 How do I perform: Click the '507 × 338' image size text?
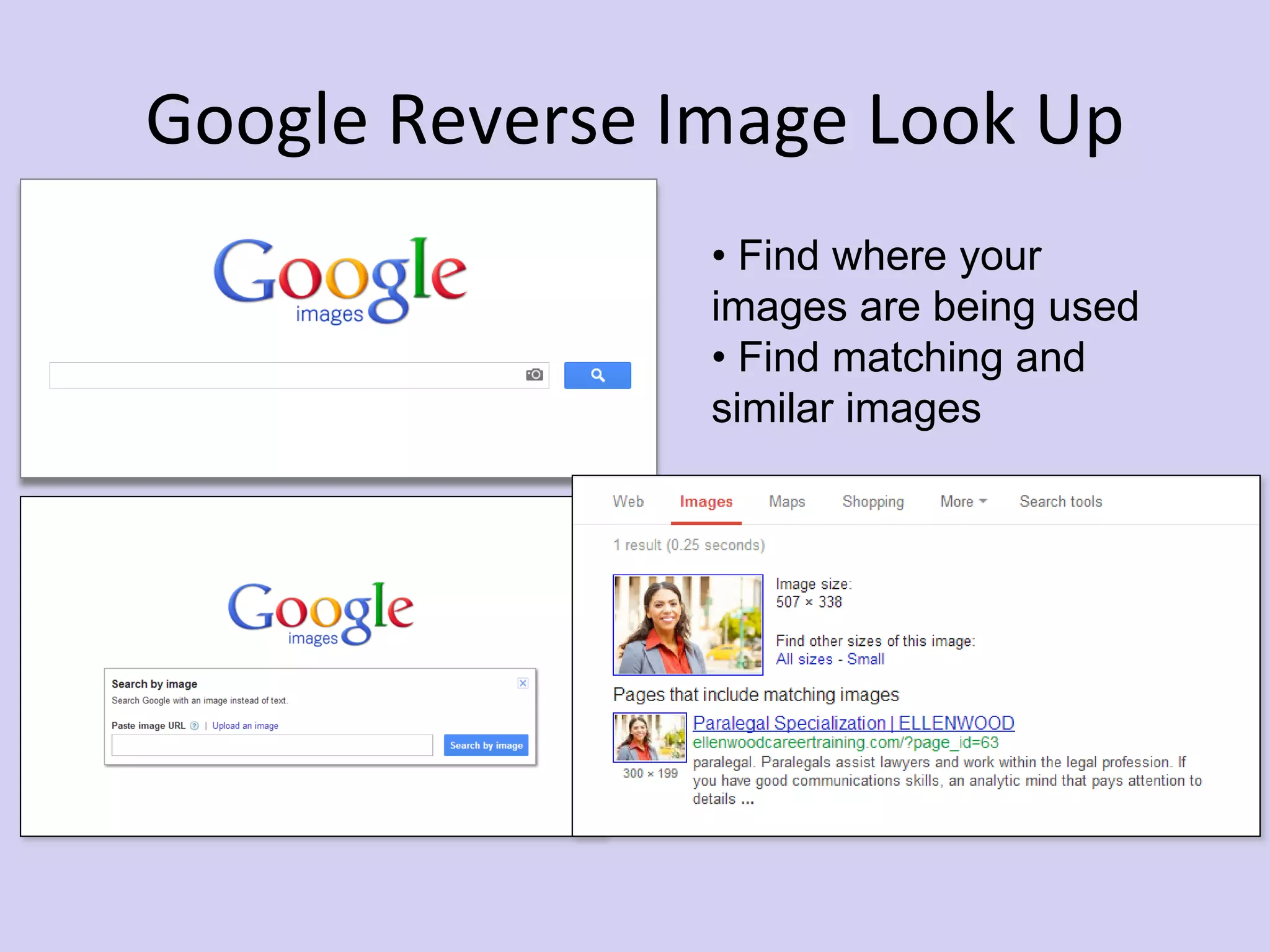809,602
